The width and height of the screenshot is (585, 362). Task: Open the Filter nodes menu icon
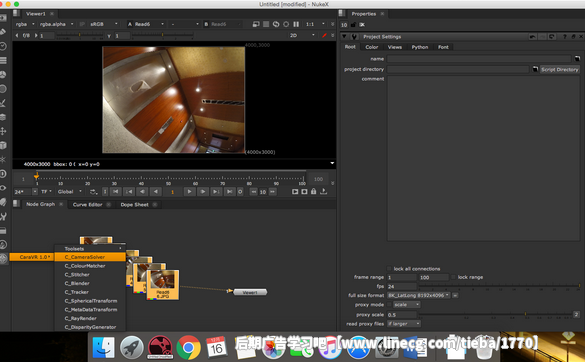point(3,88)
